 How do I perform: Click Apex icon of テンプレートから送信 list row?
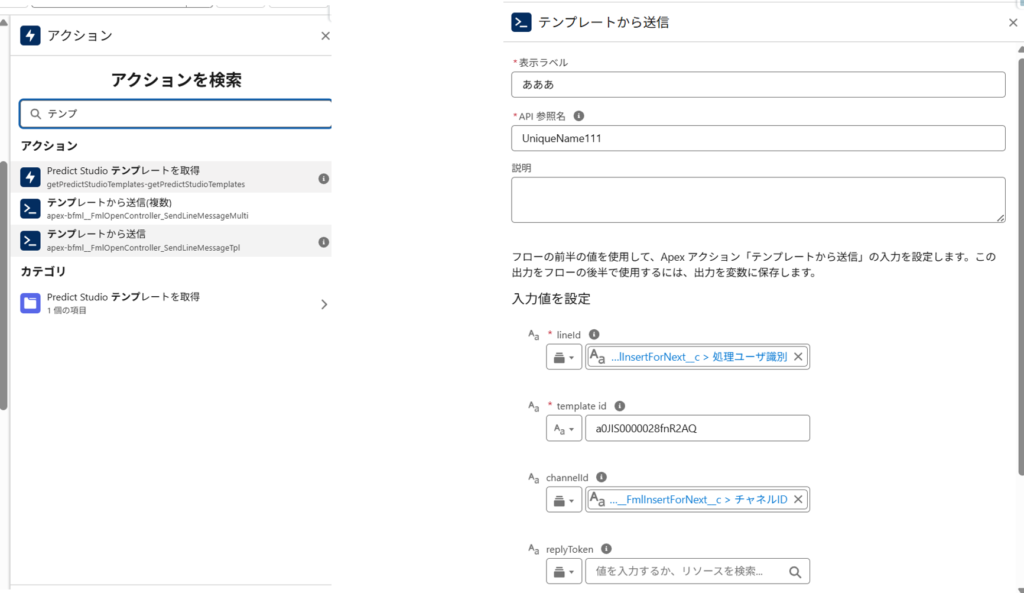(x=30, y=240)
